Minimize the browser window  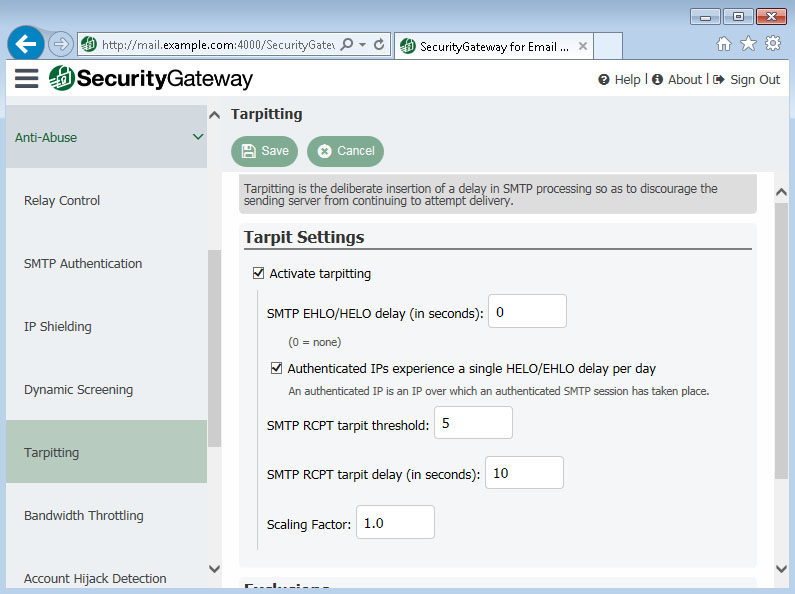point(705,17)
